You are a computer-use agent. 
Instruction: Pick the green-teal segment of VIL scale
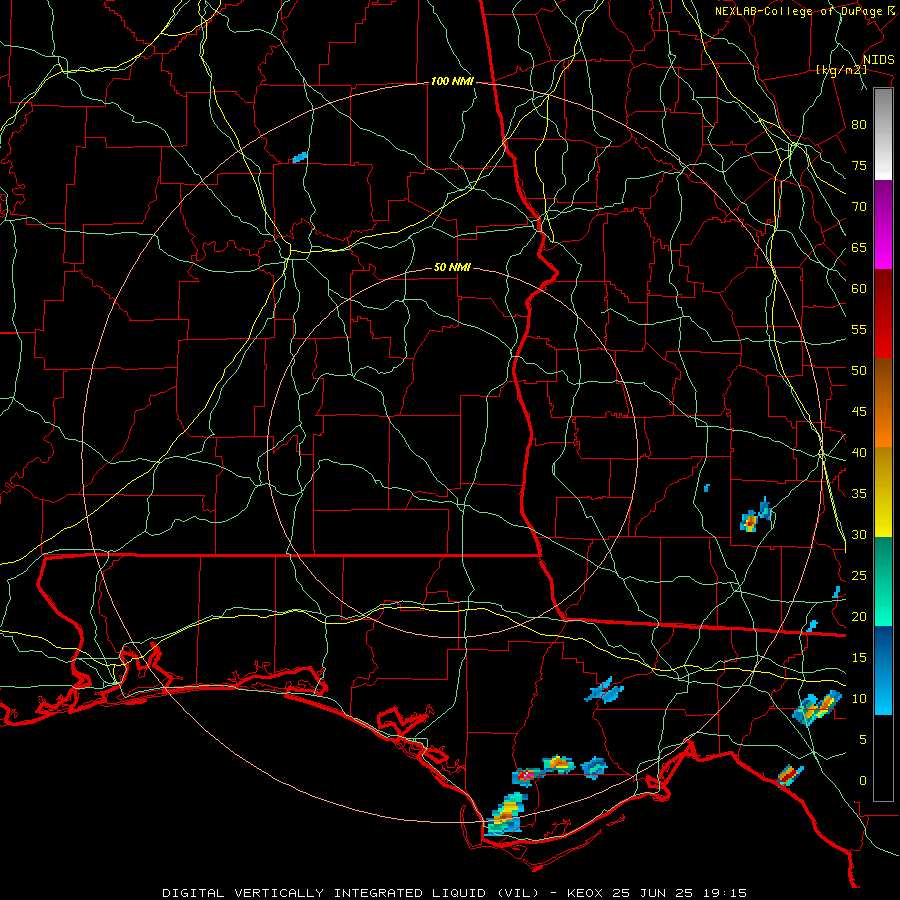(x=883, y=581)
